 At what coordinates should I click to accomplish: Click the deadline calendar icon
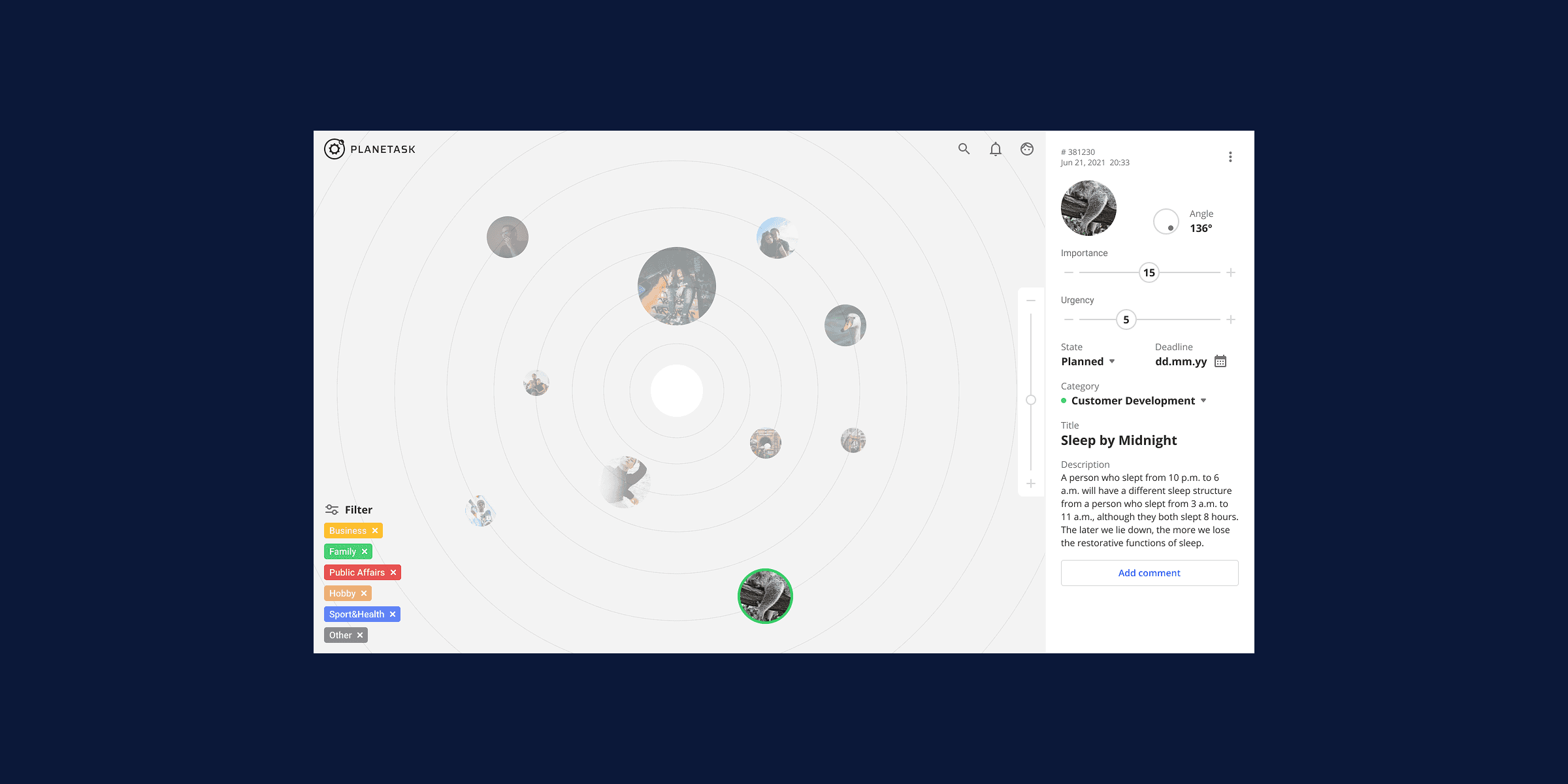coord(1220,361)
